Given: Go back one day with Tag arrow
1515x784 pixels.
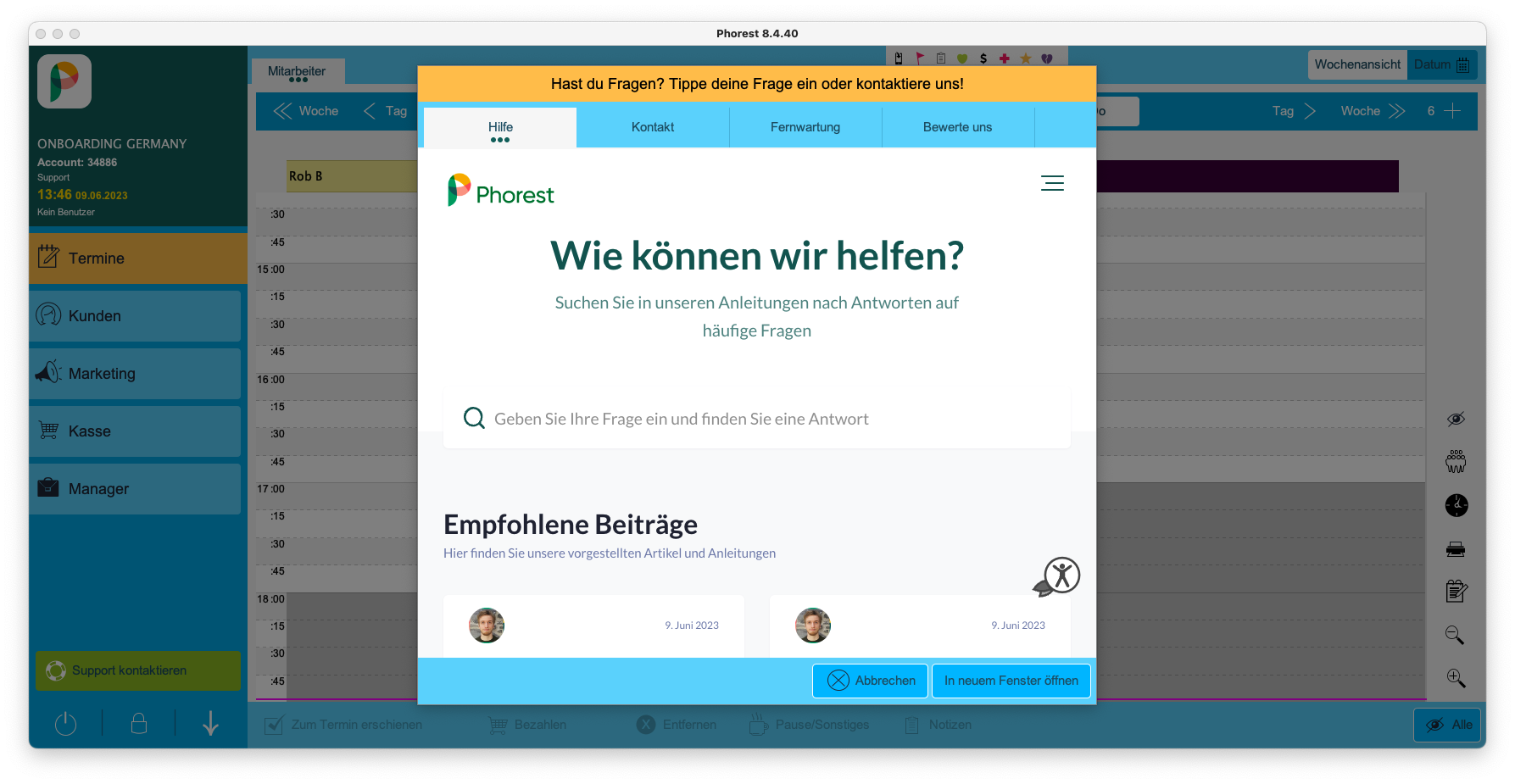Looking at the screenshot, I should (385, 111).
